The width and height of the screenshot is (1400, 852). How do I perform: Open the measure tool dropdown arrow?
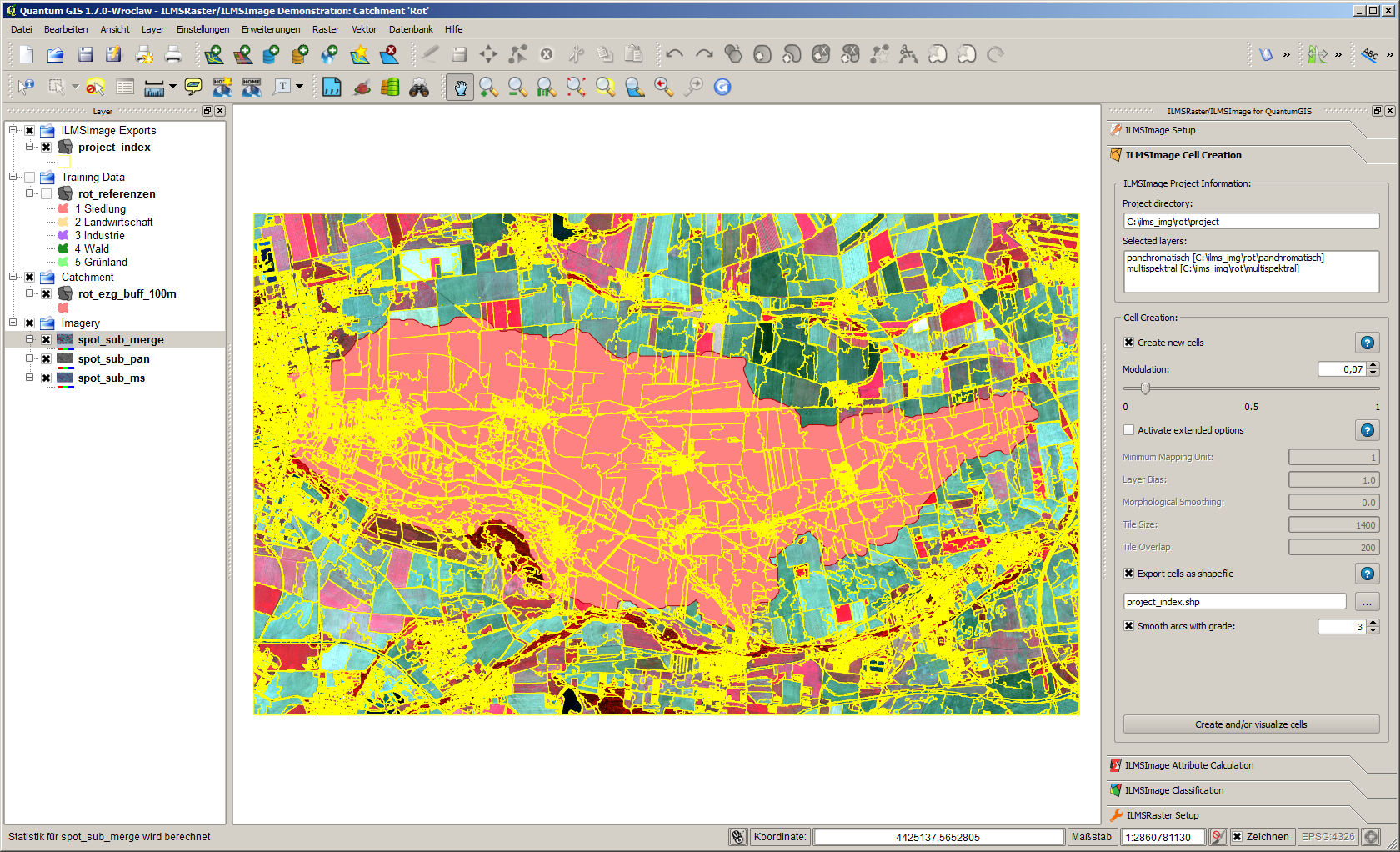tap(172, 87)
